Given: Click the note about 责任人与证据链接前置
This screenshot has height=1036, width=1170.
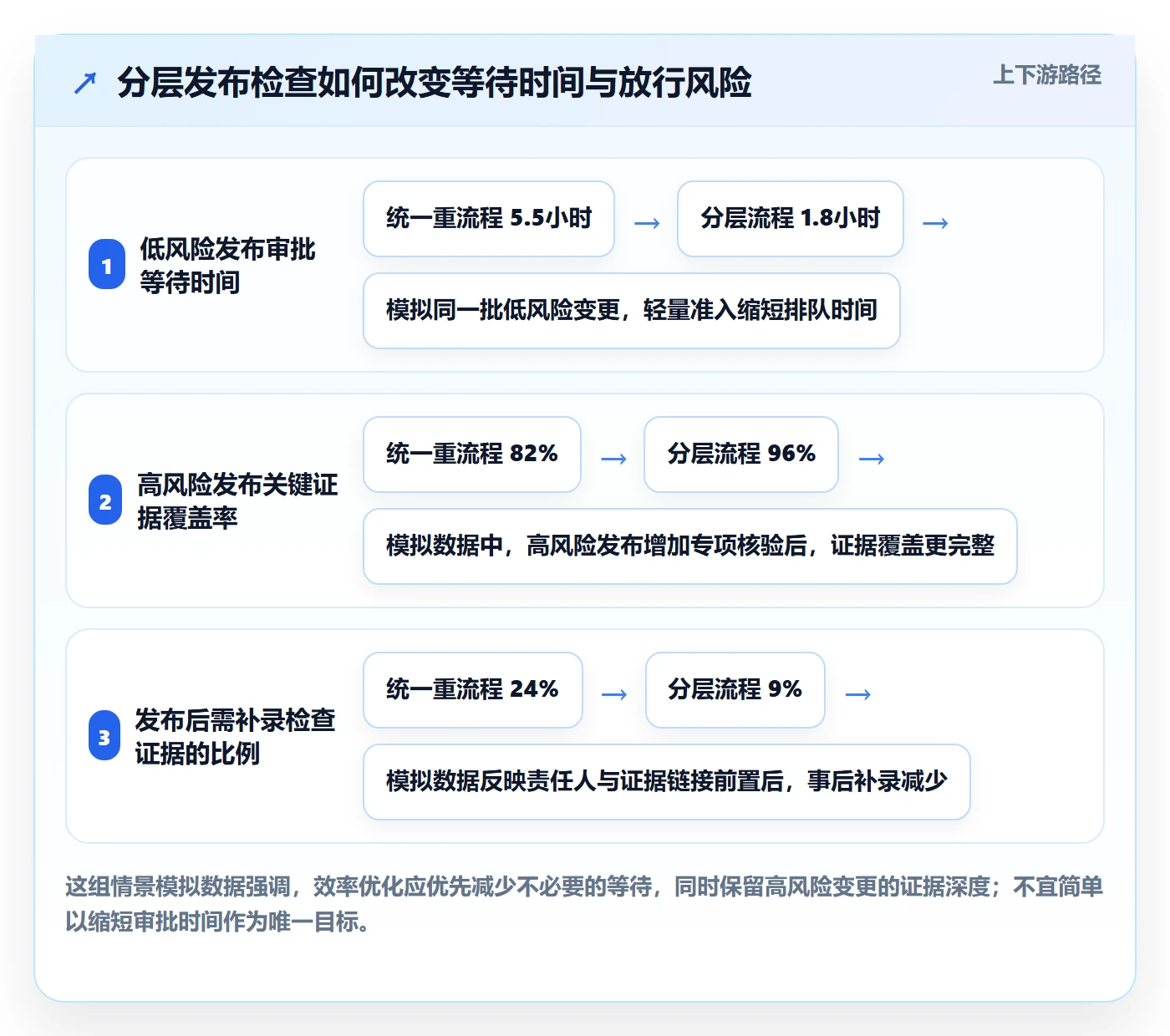Looking at the screenshot, I should (667, 782).
